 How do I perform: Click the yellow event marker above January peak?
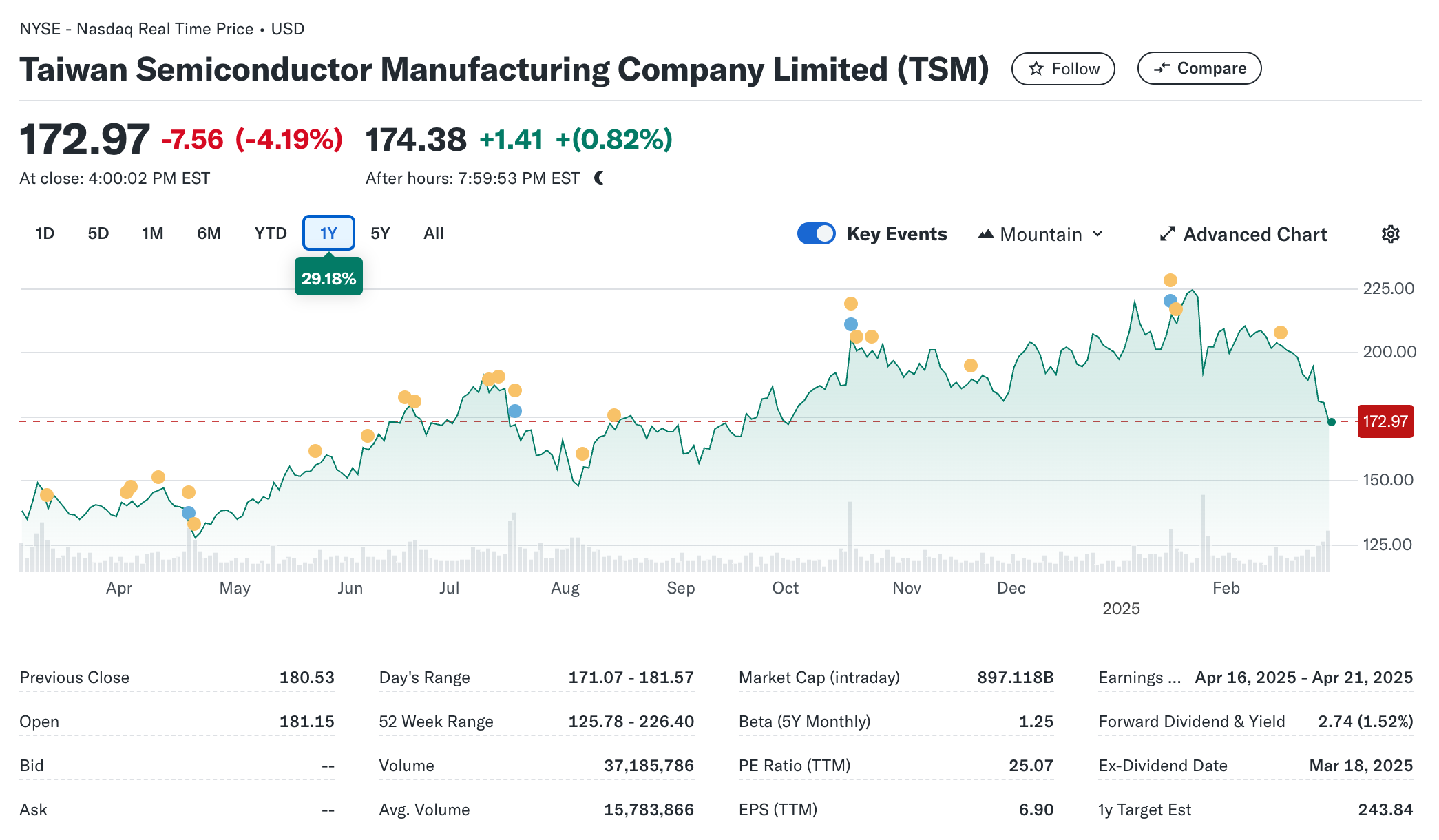tap(1170, 280)
